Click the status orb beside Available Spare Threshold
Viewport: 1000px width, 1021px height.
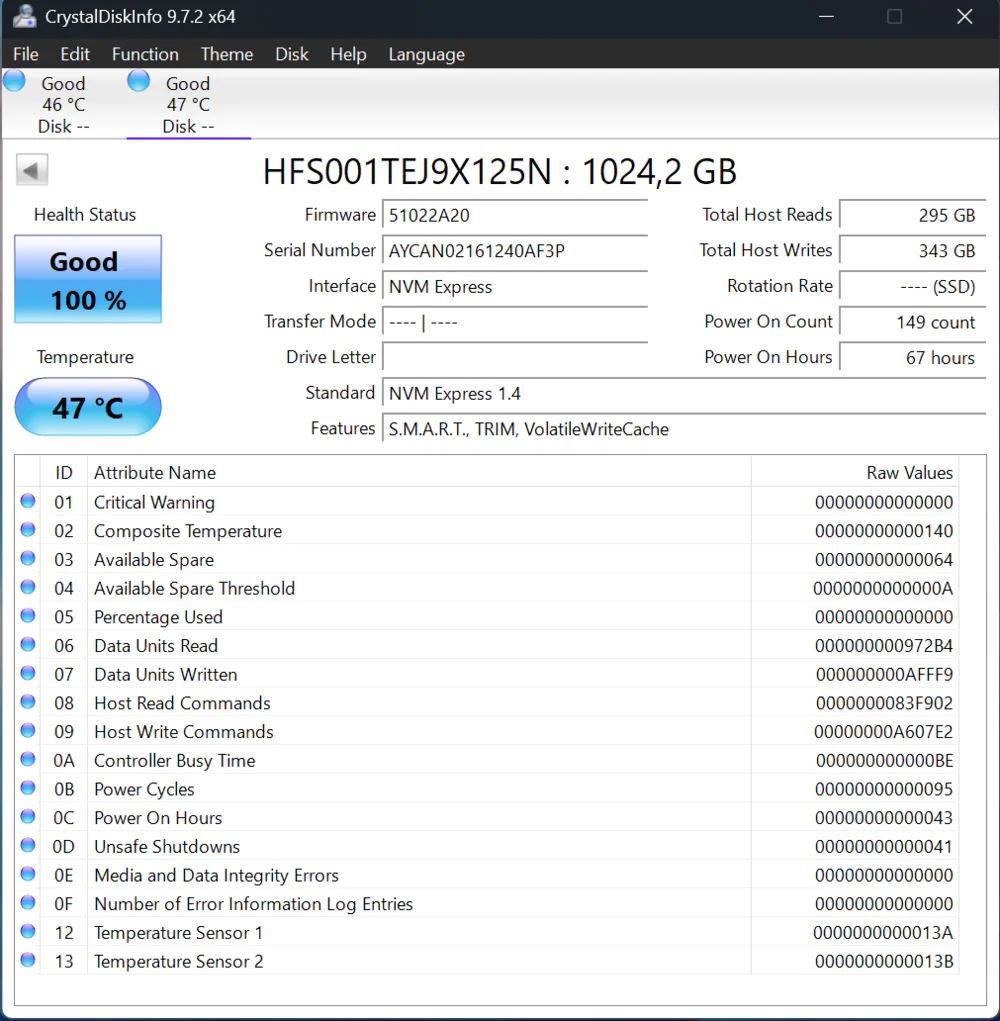[x=28, y=587]
